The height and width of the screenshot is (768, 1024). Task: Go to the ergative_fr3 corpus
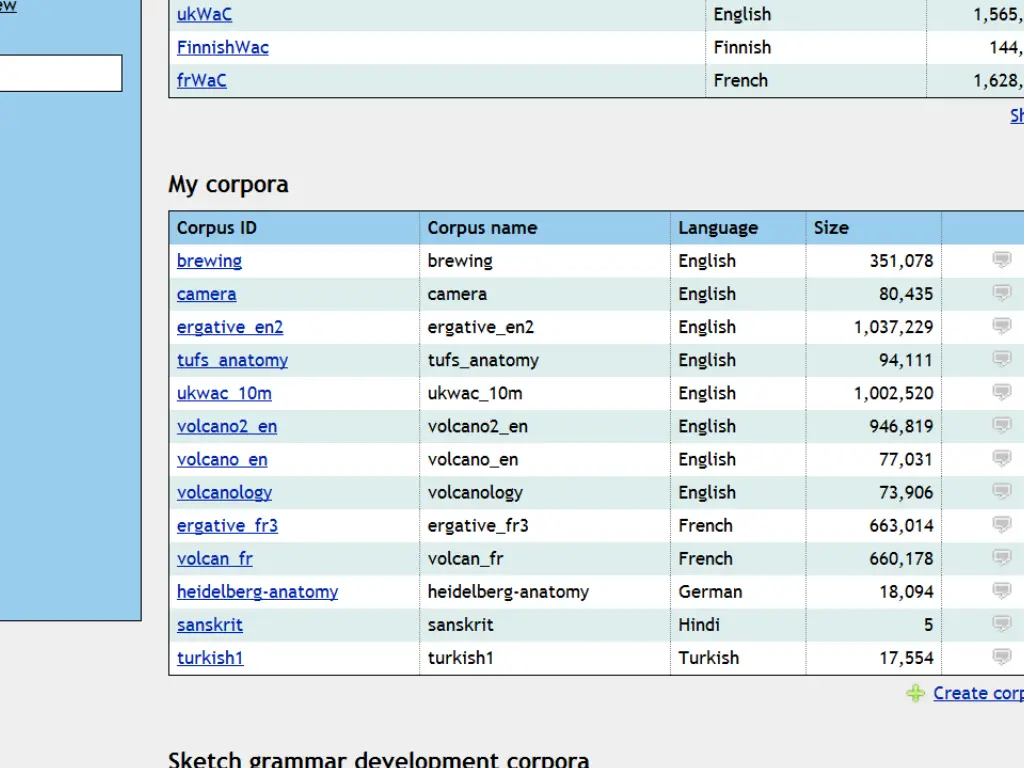[227, 525]
